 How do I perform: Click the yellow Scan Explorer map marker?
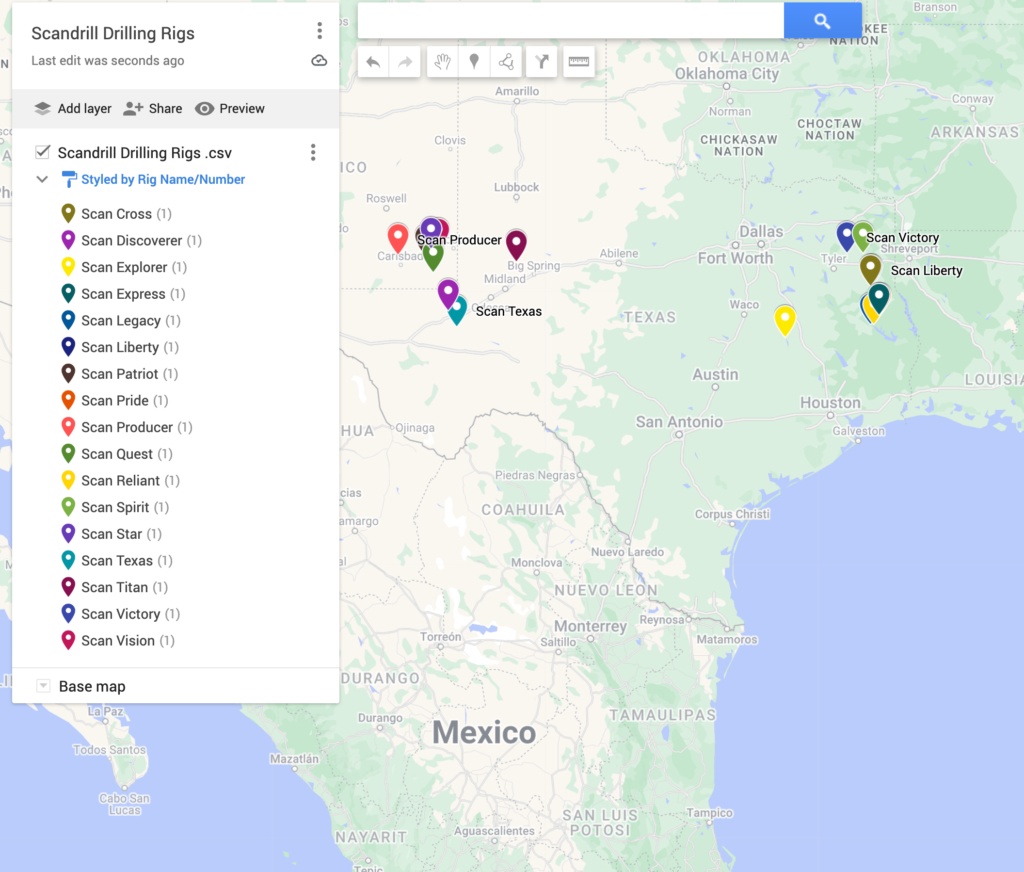(785, 318)
